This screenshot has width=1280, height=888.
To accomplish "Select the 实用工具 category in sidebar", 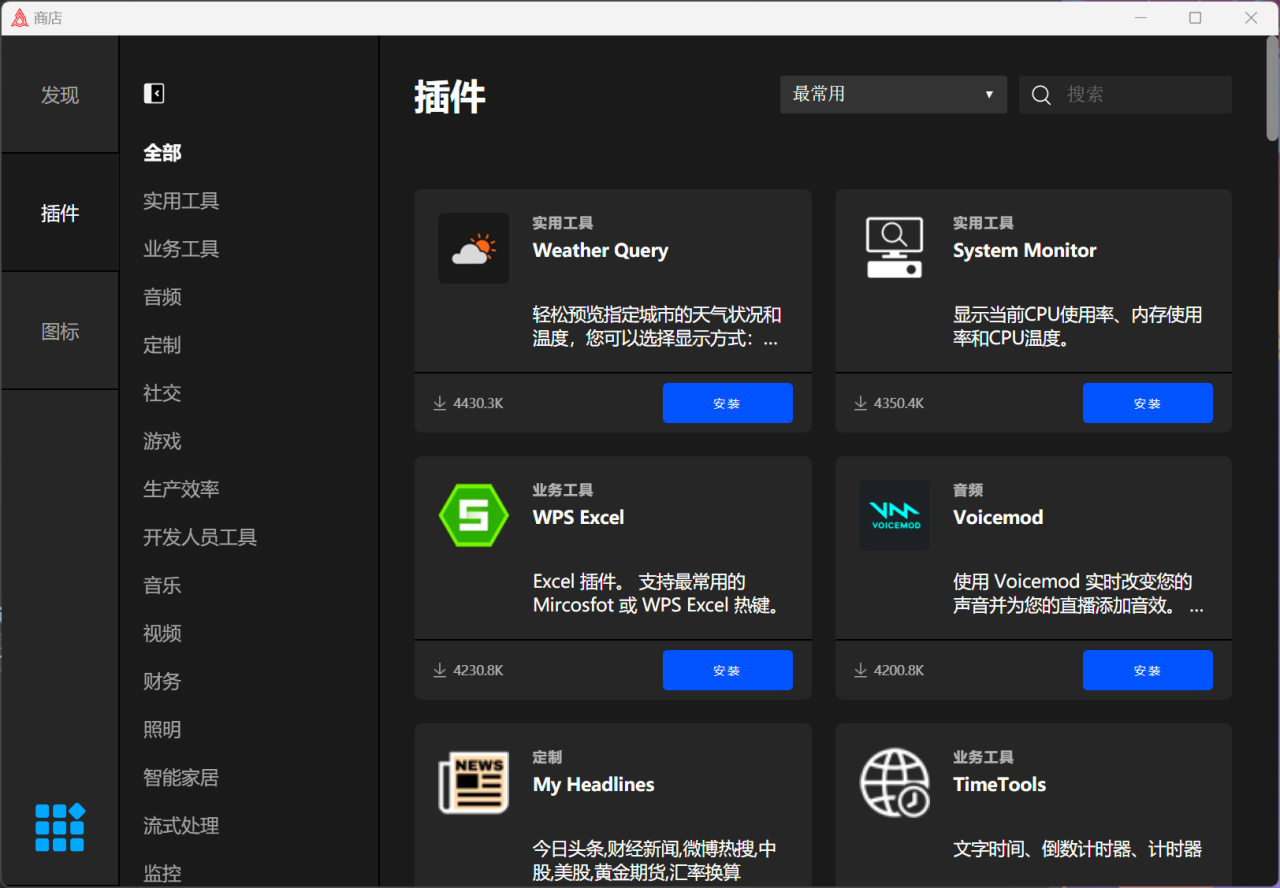I will click(181, 200).
